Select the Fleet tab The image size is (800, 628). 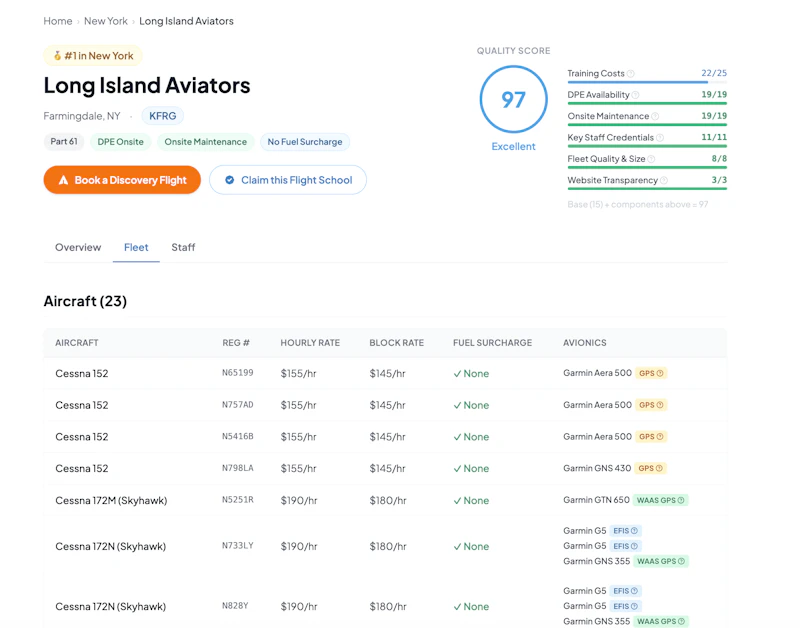[136, 247]
